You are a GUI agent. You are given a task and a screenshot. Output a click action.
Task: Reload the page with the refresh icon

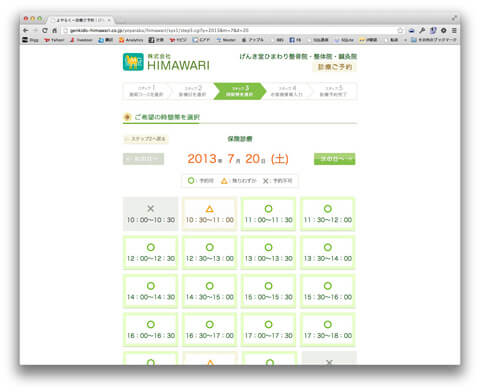point(45,30)
